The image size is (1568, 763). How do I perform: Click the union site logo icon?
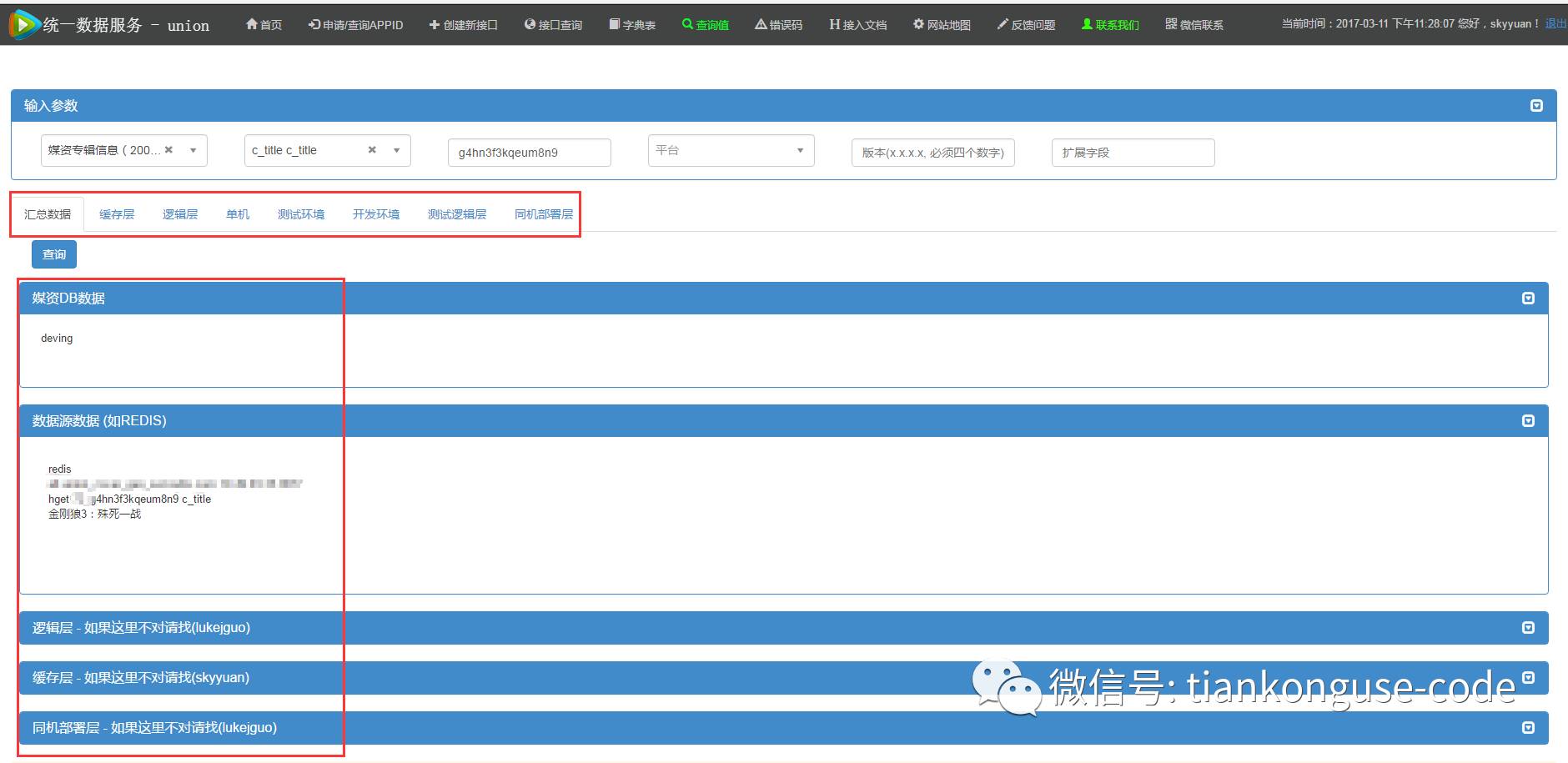pyautogui.click(x=24, y=24)
